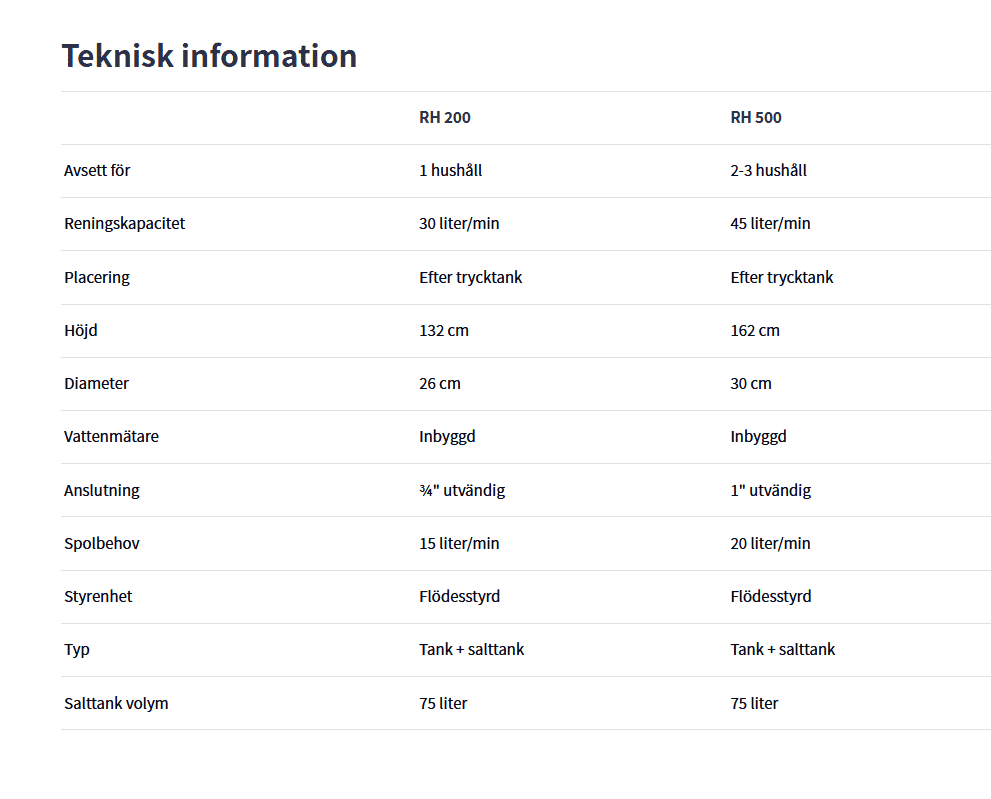Click the Placering row label

[97, 278]
